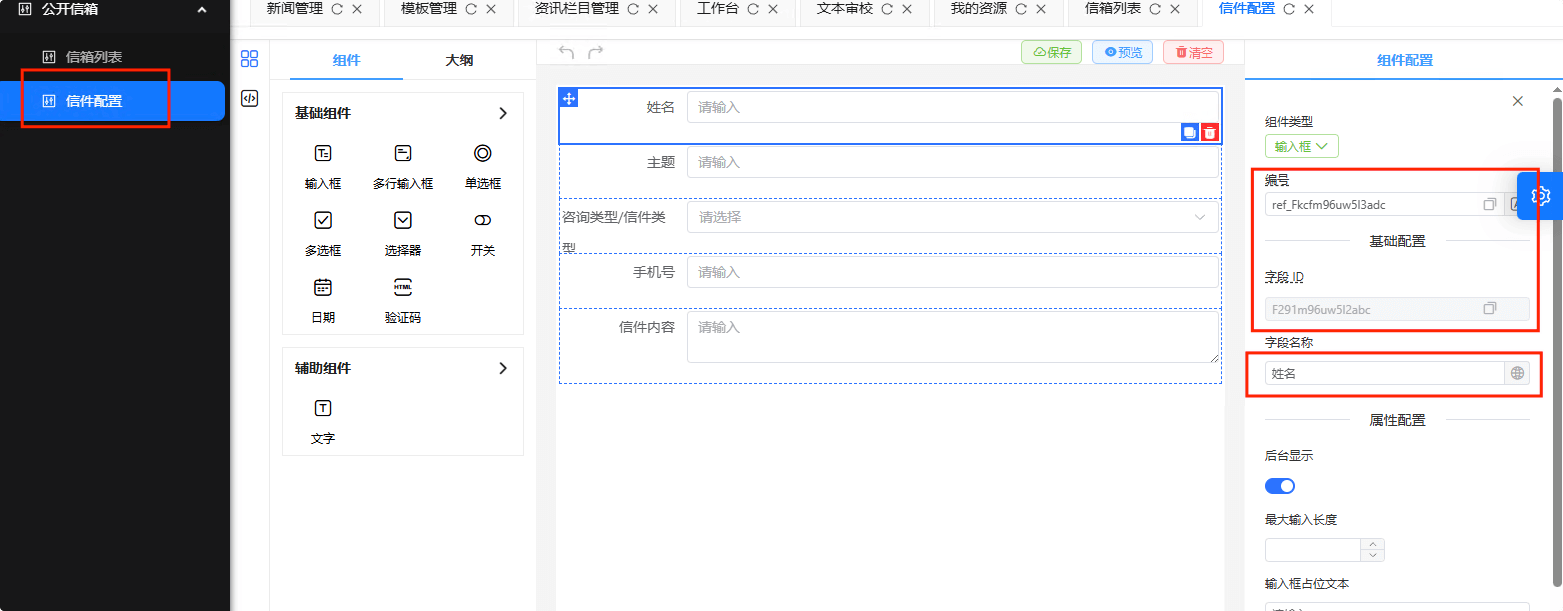Open the floating settings gear
The image size is (1563, 611).
(1540, 195)
